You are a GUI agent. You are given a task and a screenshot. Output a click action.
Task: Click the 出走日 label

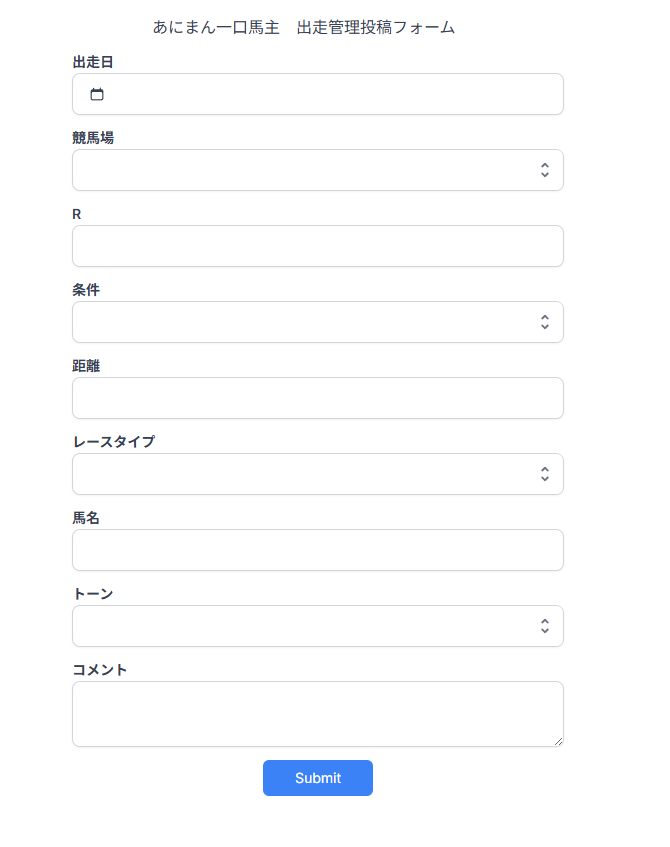93,62
